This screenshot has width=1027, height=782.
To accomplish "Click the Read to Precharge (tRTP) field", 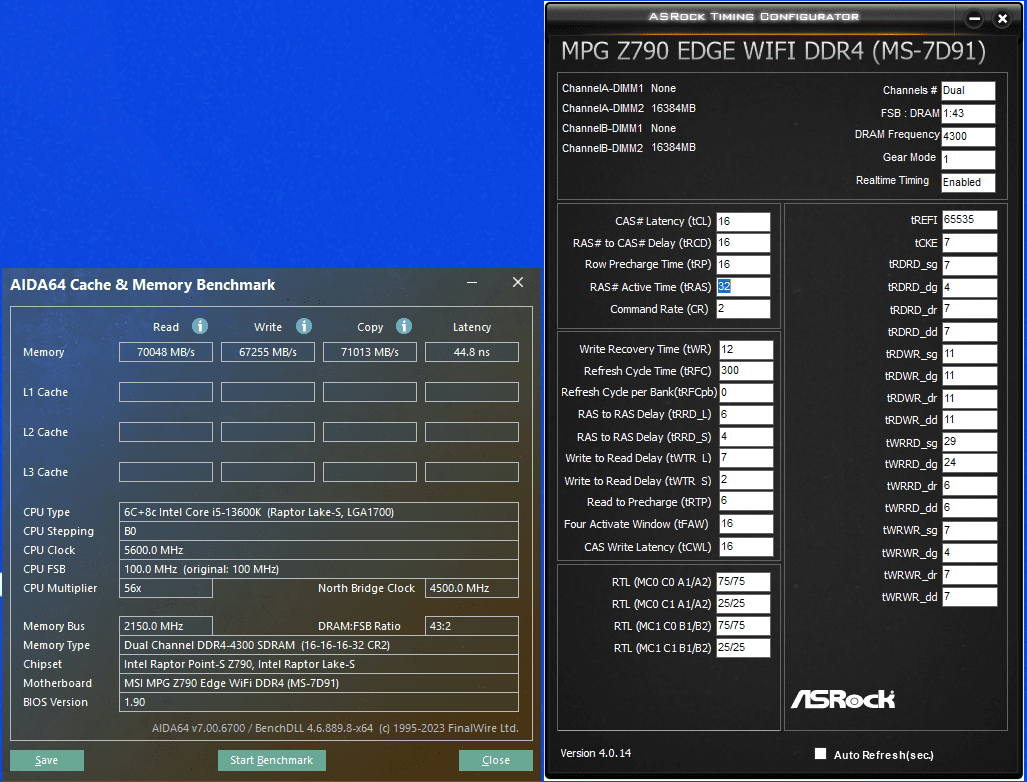I will point(746,502).
